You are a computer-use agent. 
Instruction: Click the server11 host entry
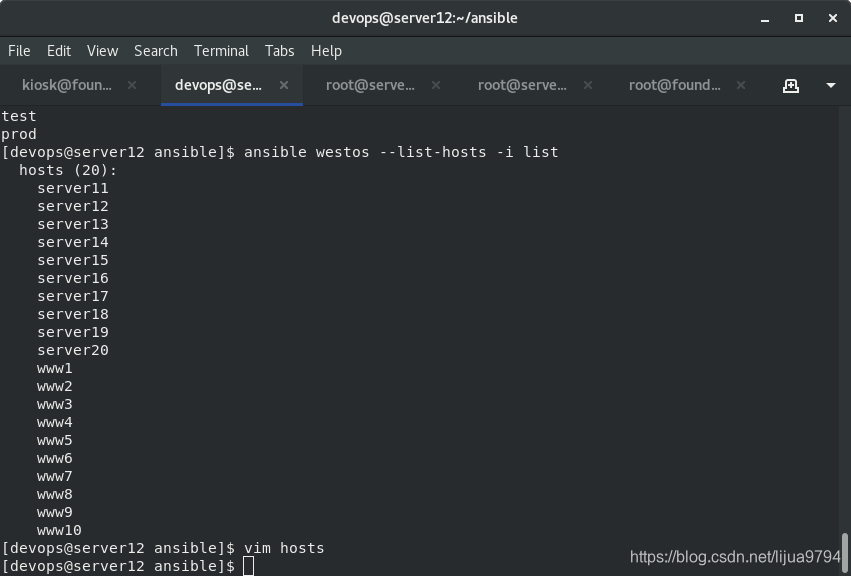(73, 188)
